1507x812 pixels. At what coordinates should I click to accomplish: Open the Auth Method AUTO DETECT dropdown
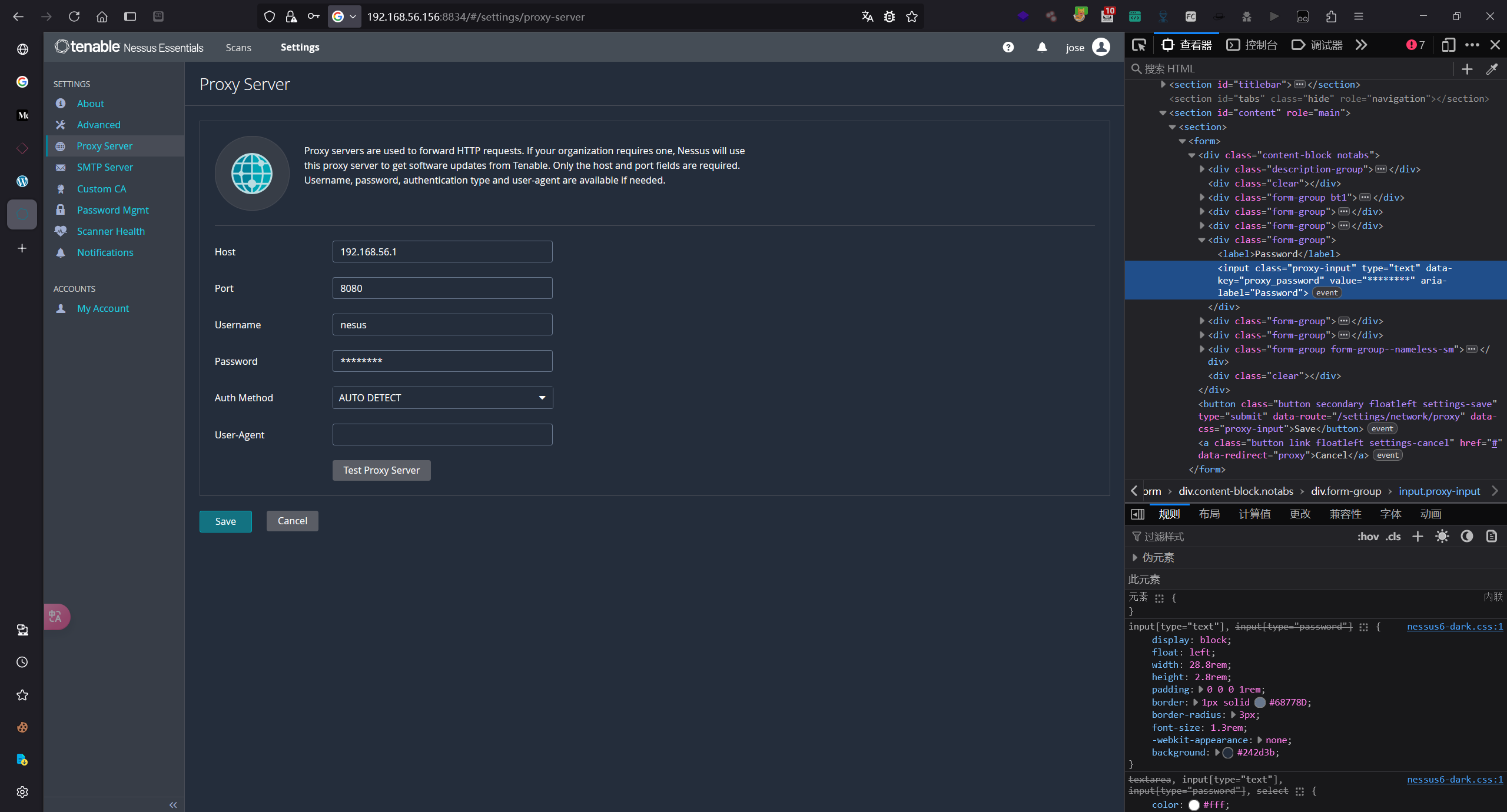point(442,398)
